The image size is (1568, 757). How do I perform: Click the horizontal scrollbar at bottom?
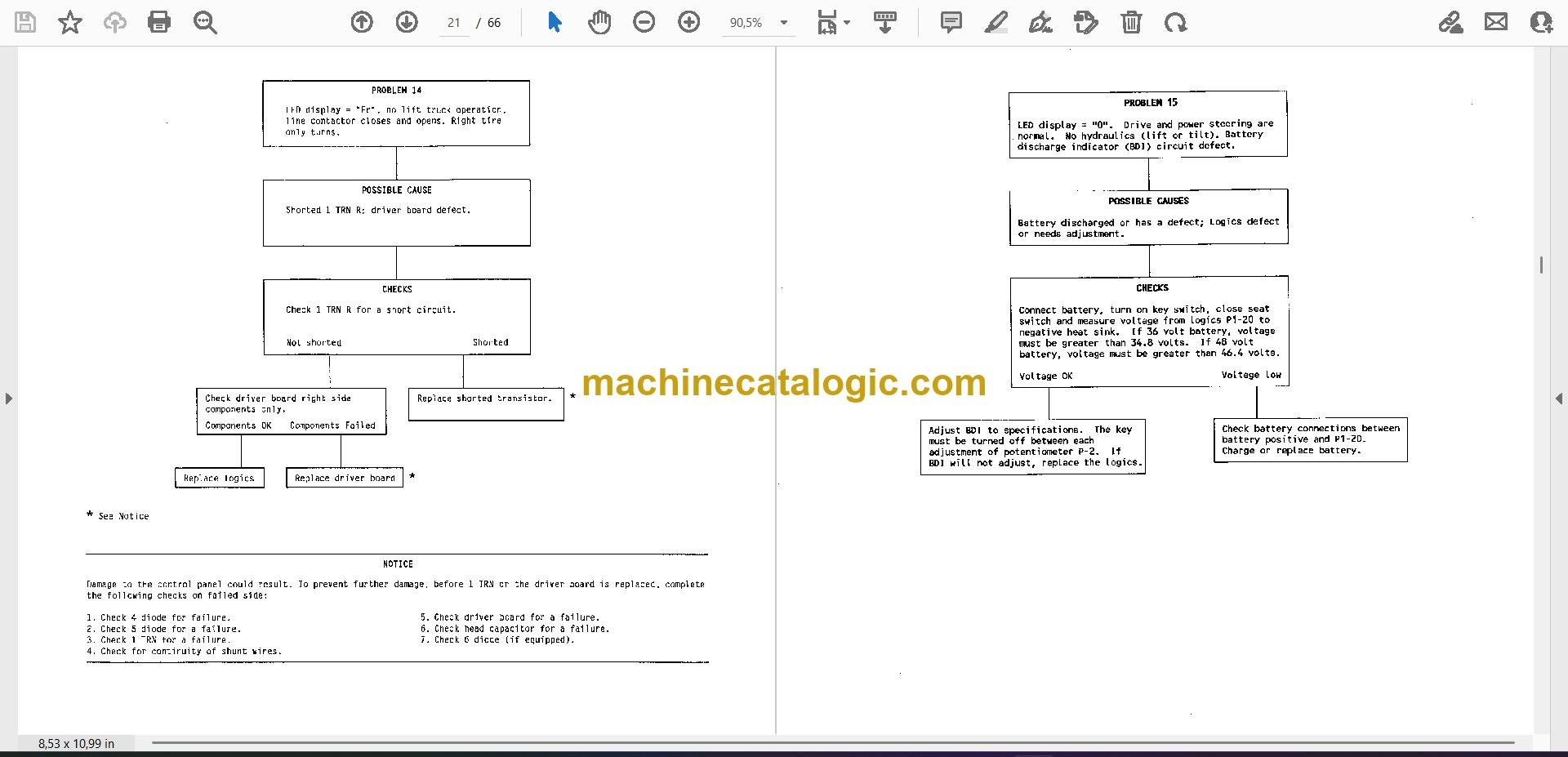point(833,743)
